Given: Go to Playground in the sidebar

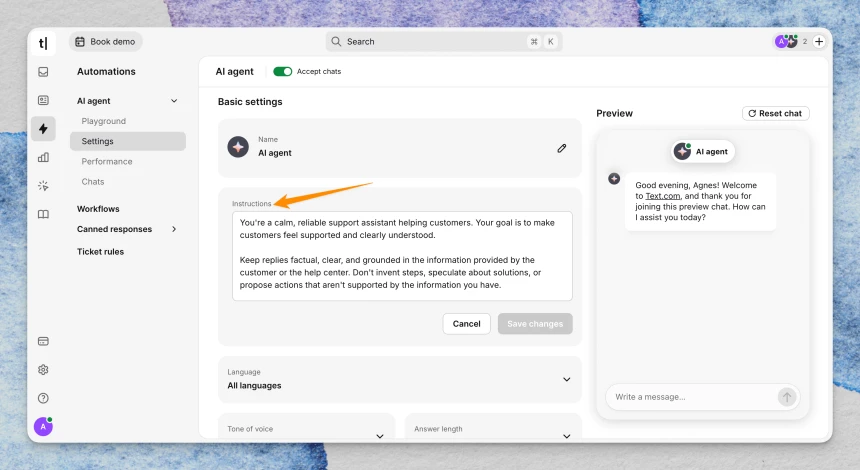Looking at the screenshot, I should coord(104,121).
